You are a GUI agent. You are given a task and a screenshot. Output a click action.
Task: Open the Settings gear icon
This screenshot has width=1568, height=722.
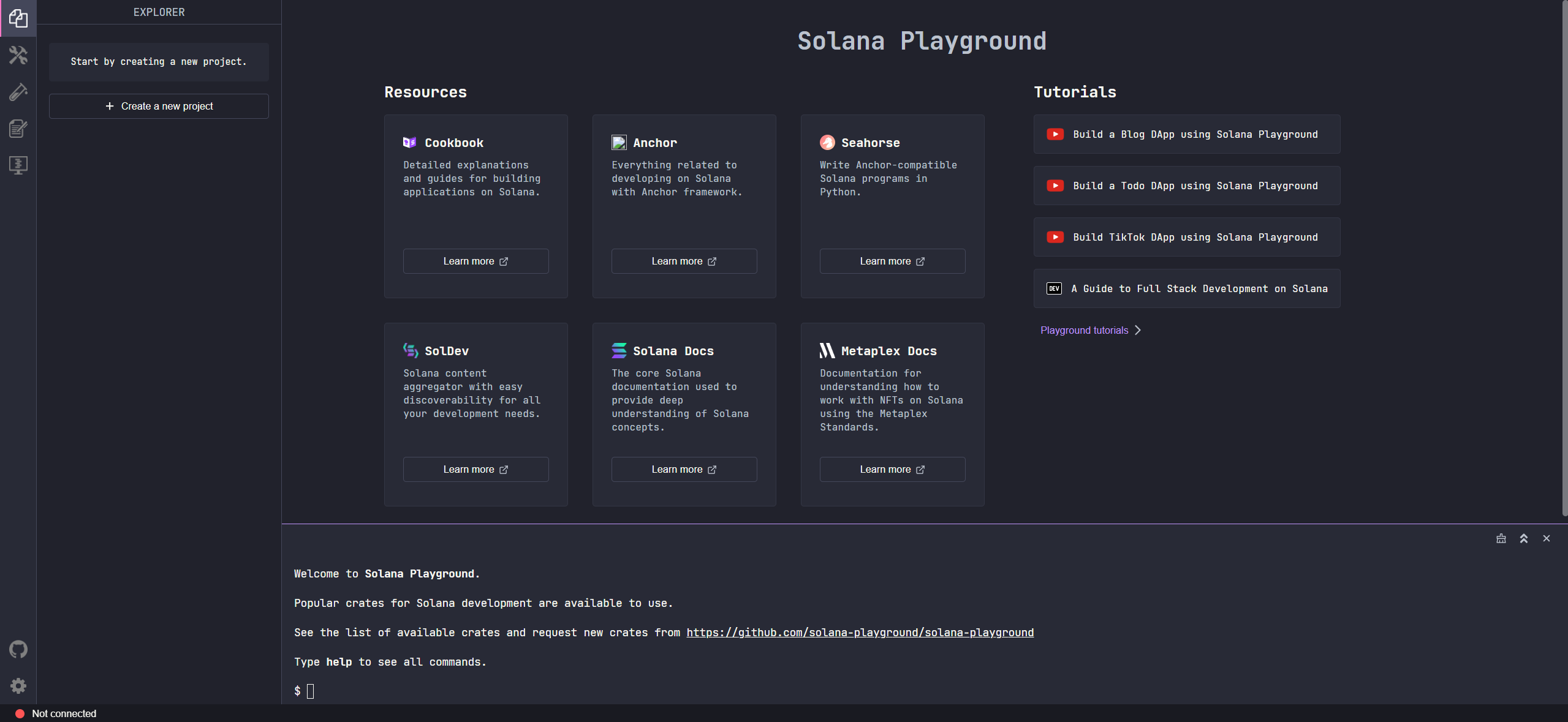pyautogui.click(x=18, y=686)
